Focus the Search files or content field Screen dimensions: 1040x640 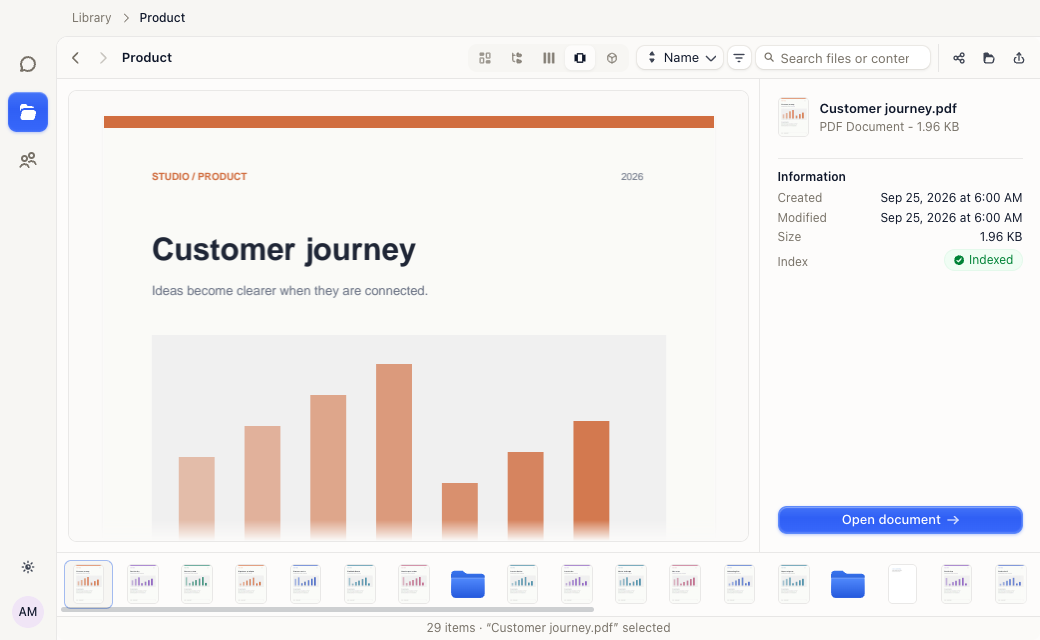tap(843, 58)
